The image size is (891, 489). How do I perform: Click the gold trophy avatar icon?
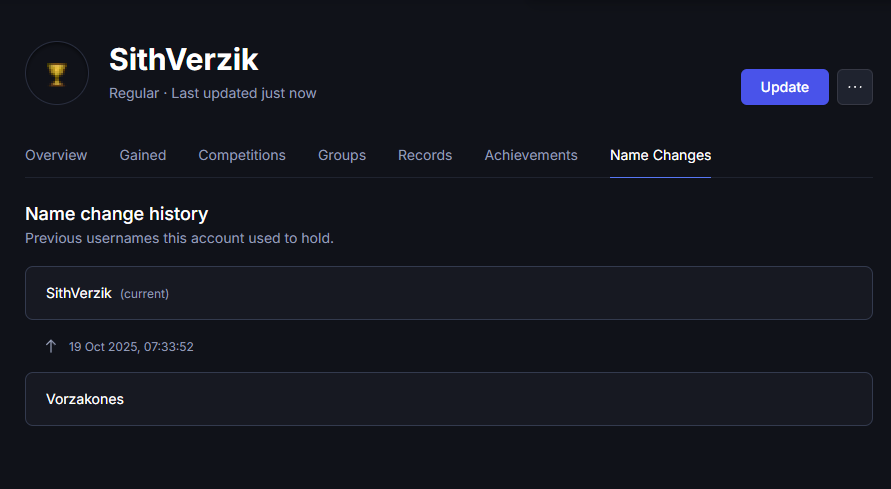pyautogui.click(x=57, y=74)
